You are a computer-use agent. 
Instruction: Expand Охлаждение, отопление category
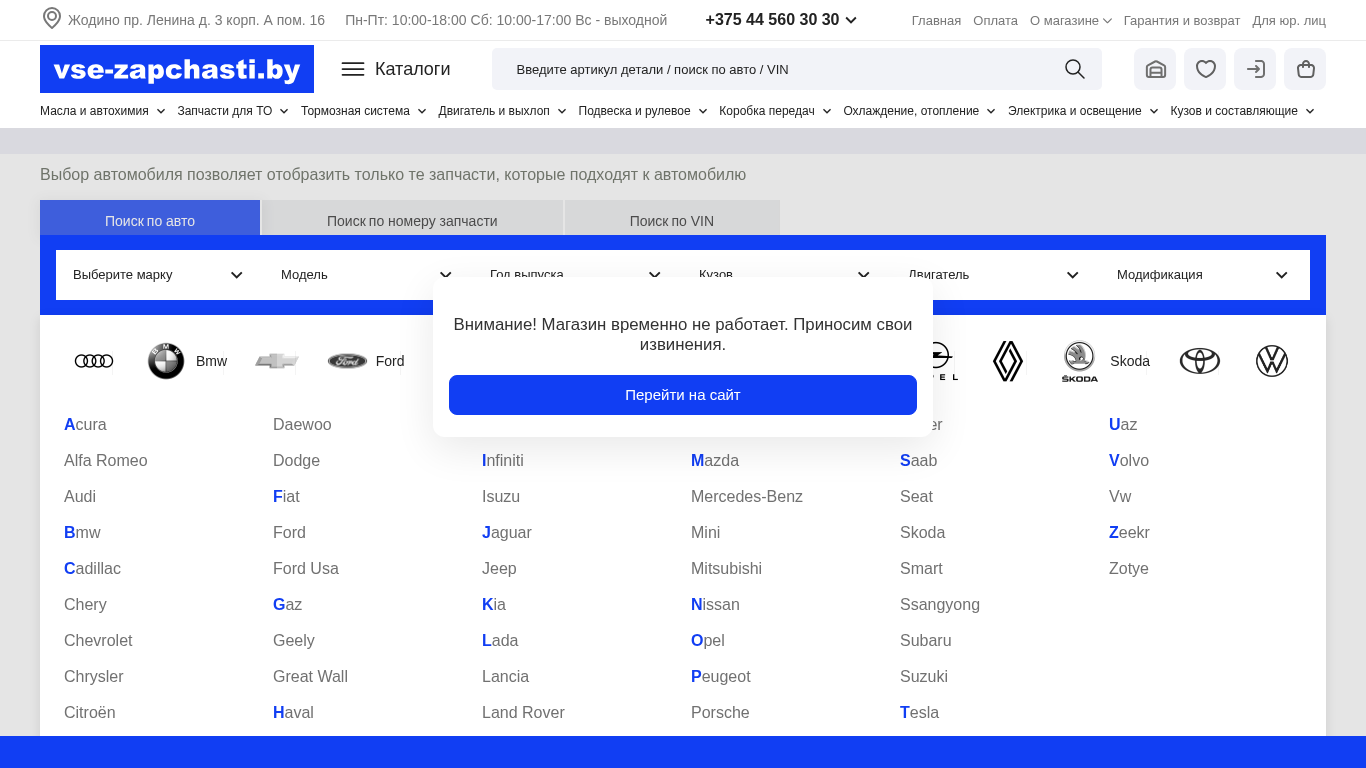(x=919, y=111)
